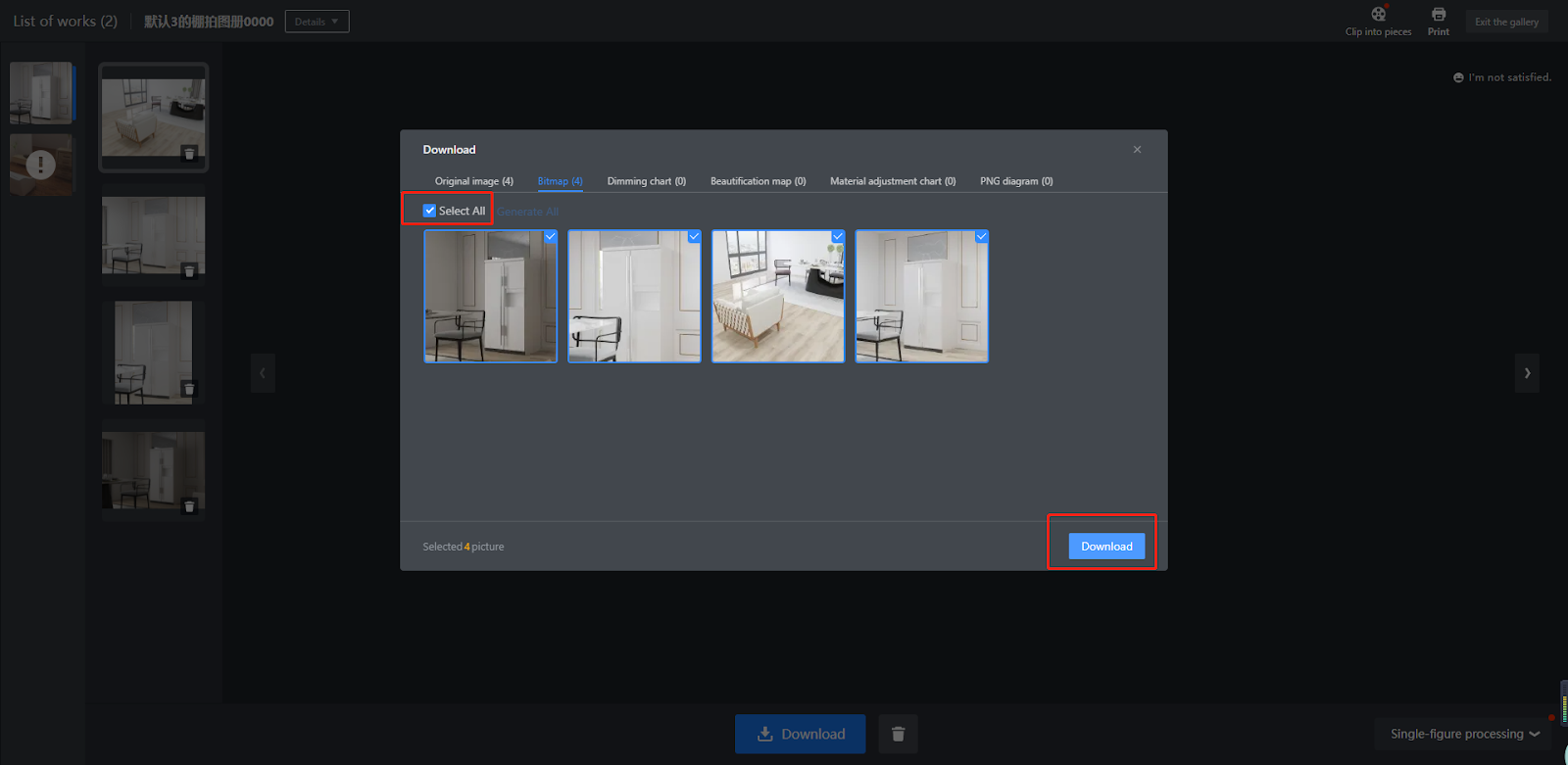Deselect the living room image checkbox

837,237
